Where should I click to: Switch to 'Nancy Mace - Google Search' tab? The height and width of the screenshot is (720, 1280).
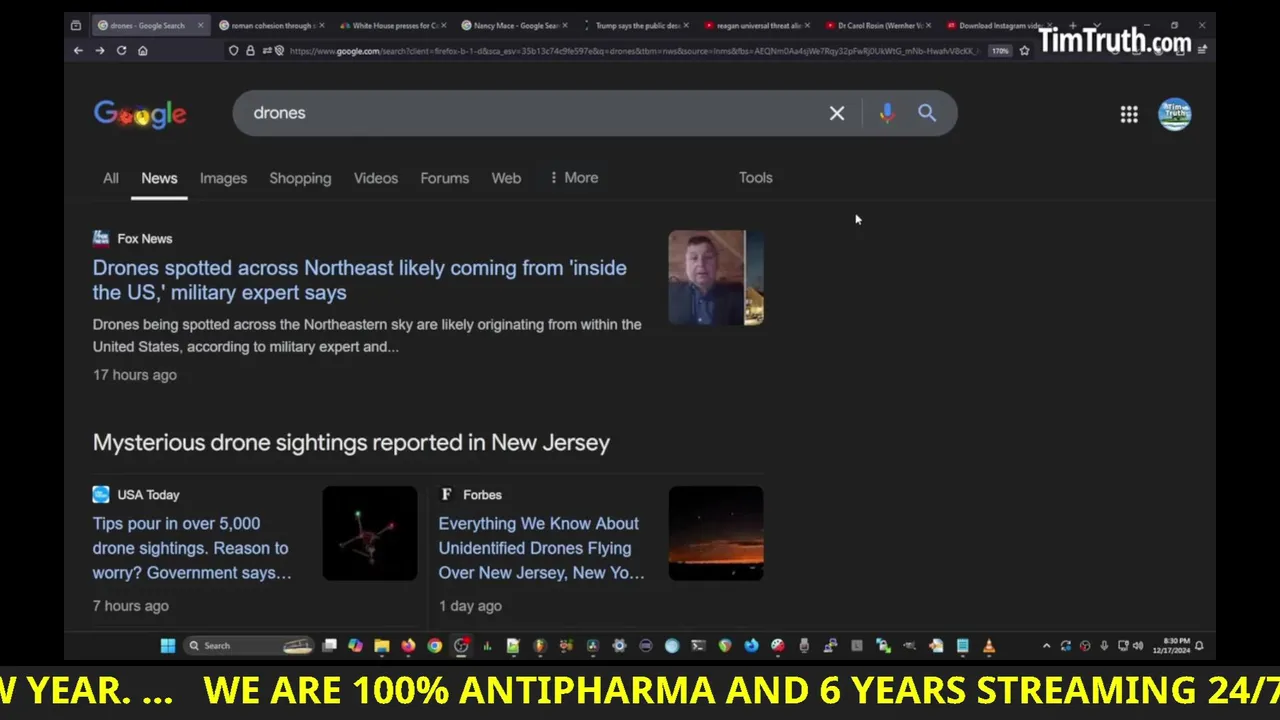[x=512, y=25]
